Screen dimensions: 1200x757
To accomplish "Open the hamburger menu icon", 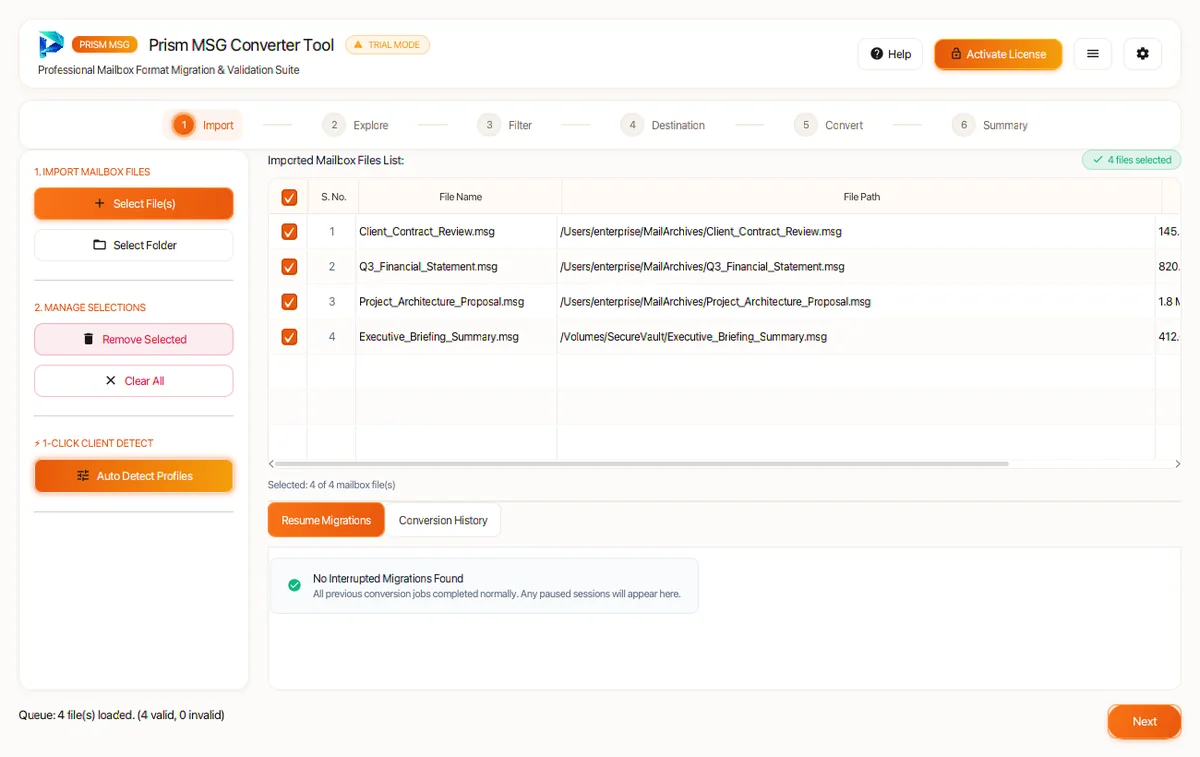I will tap(1093, 54).
